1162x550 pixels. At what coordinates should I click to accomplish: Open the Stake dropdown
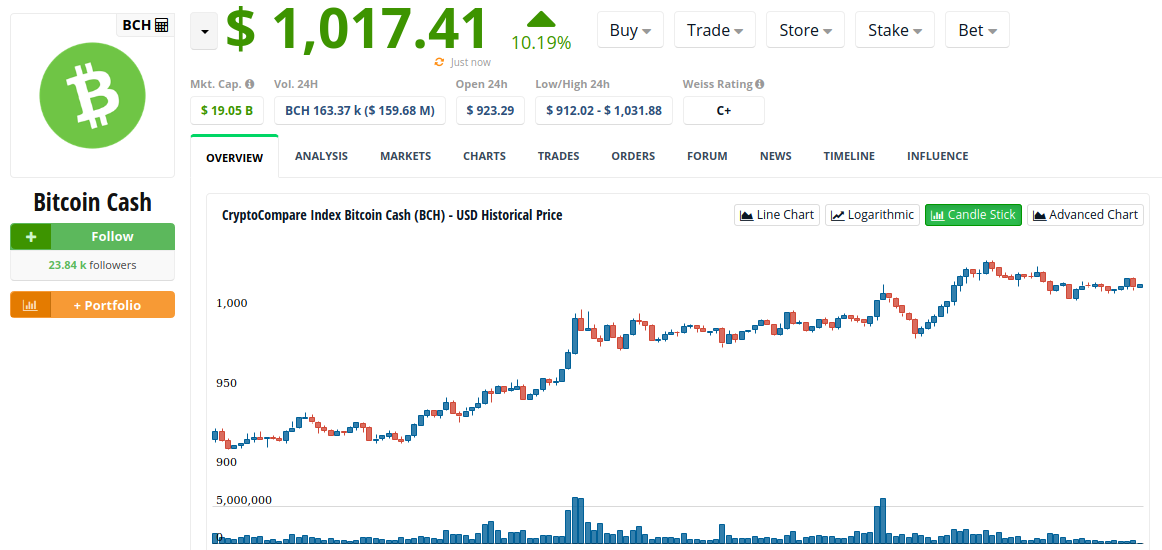[894, 30]
